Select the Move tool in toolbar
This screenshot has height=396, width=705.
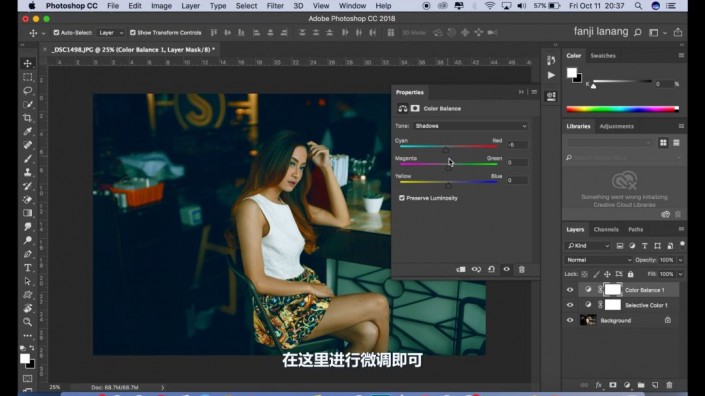(x=27, y=63)
